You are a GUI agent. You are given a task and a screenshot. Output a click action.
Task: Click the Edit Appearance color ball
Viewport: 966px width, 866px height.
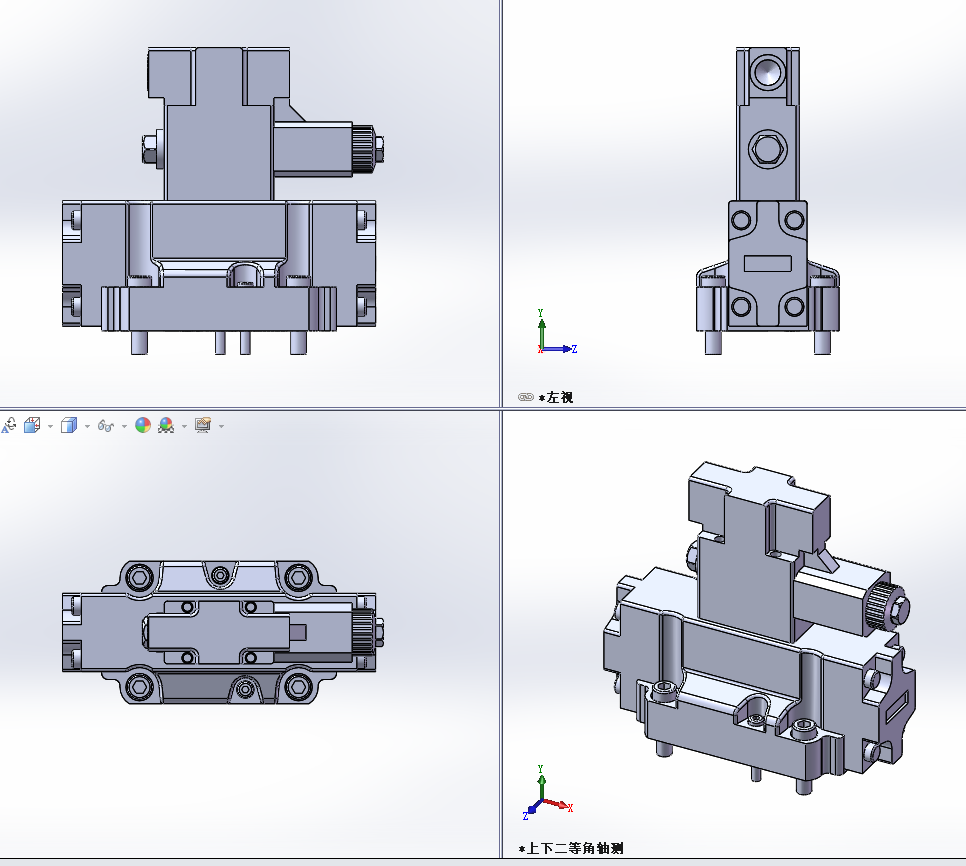click(x=143, y=425)
